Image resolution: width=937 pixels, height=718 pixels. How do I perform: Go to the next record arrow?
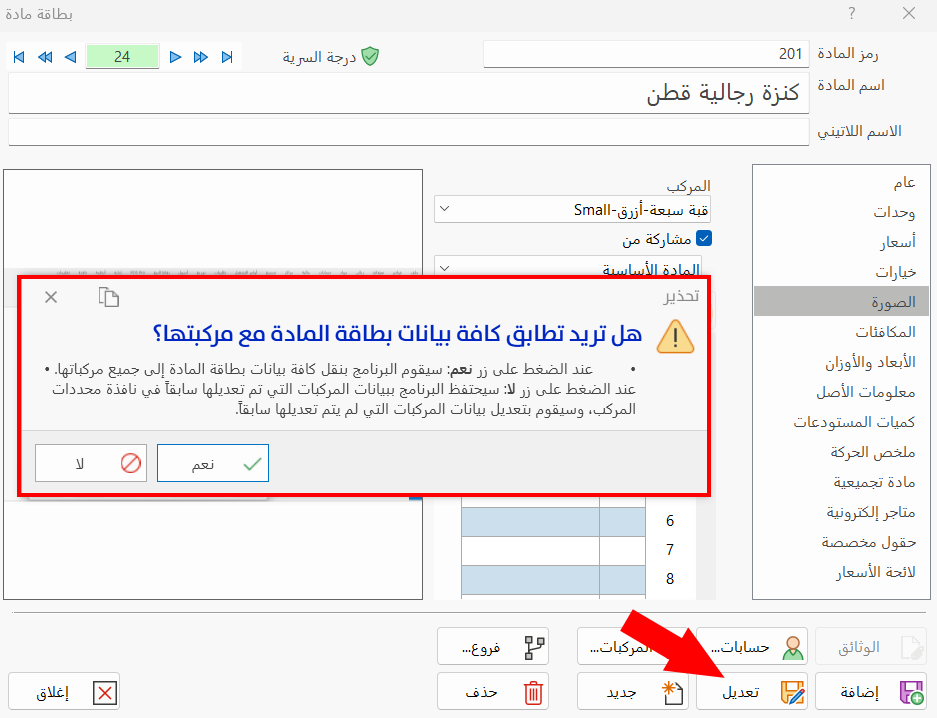click(x=175, y=57)
